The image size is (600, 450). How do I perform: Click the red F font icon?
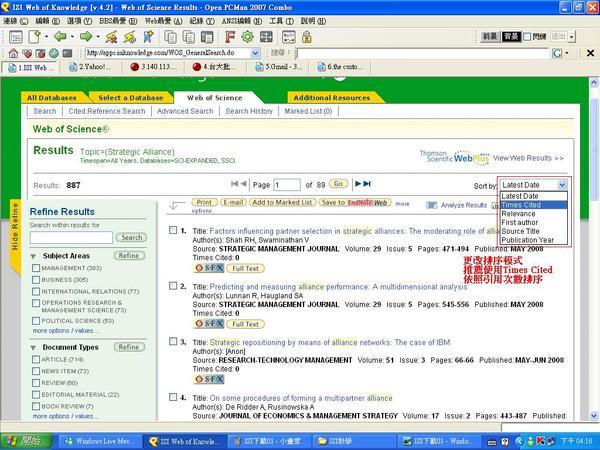230,37
